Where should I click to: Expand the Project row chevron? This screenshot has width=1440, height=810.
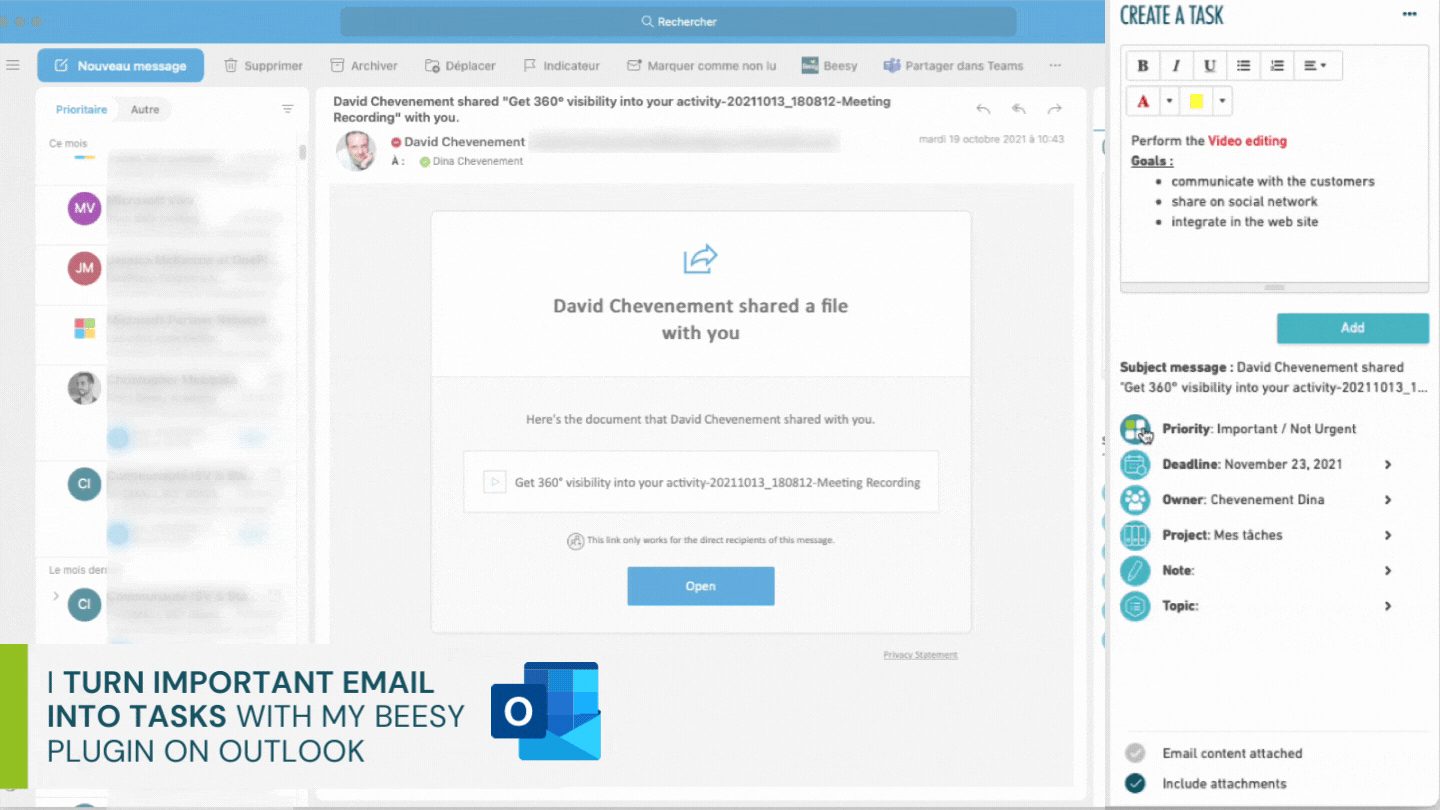coord(1388,535)
